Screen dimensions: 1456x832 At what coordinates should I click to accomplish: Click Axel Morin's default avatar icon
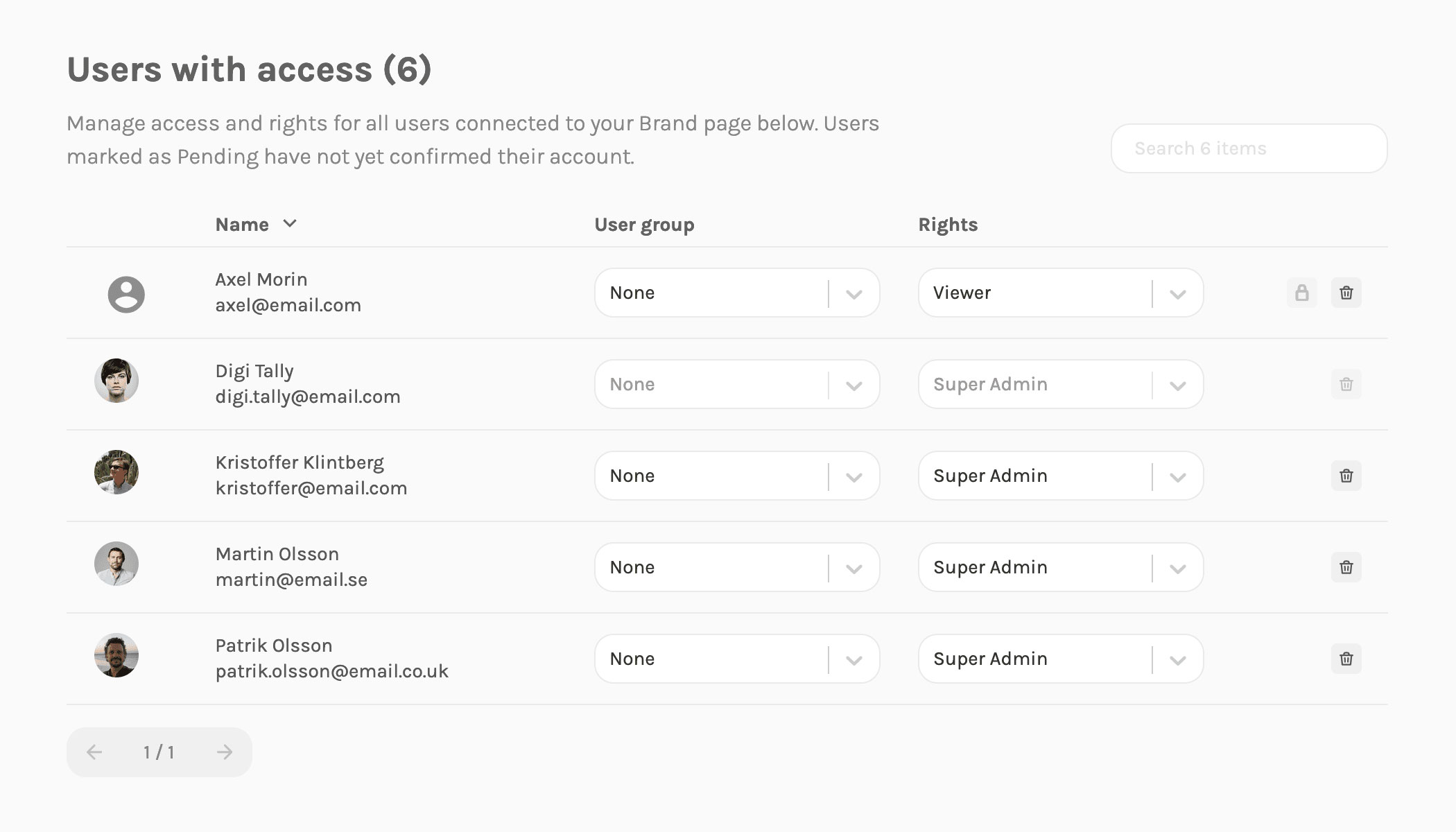[x=126, y=295]
